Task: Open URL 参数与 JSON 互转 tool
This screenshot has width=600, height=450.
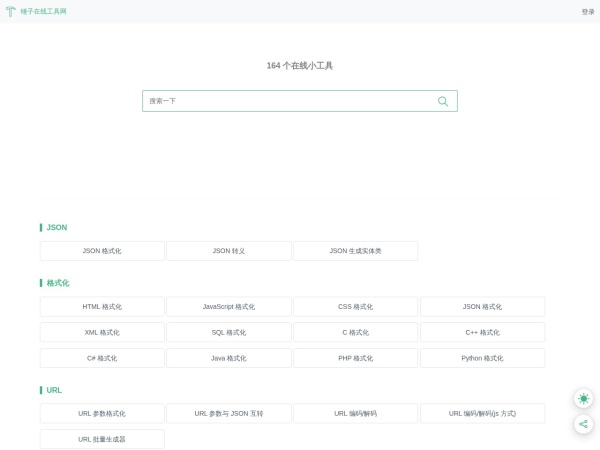Action: point(229,413)
